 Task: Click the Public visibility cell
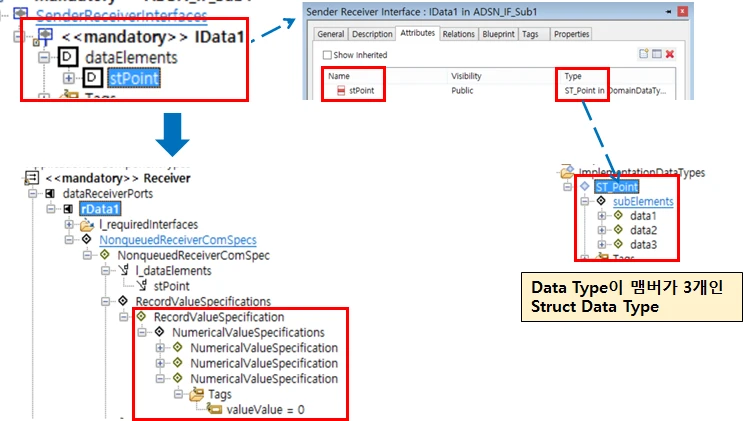pyautogui.click(x=462, y=91)
